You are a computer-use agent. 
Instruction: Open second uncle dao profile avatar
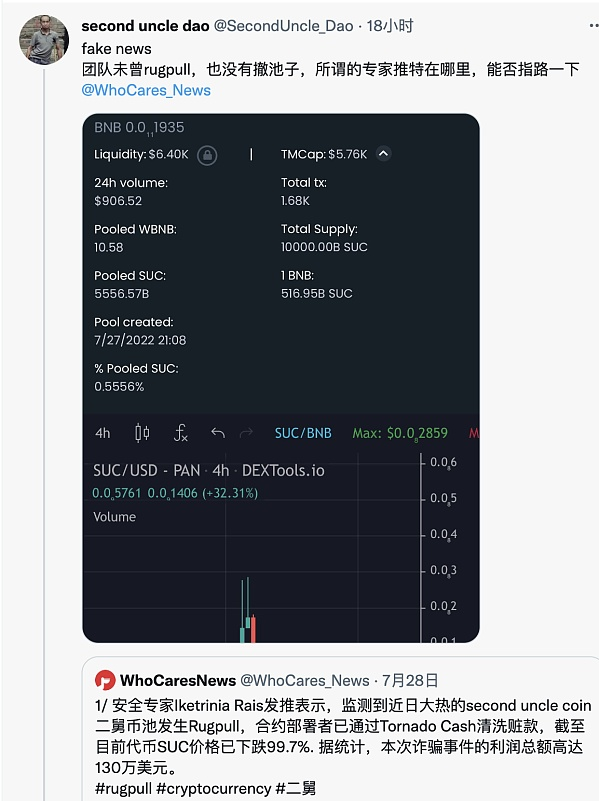tap(44, 40)
